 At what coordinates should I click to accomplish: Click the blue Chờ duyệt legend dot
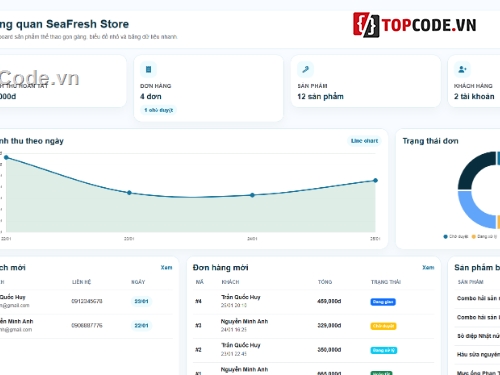pos(445,237)
